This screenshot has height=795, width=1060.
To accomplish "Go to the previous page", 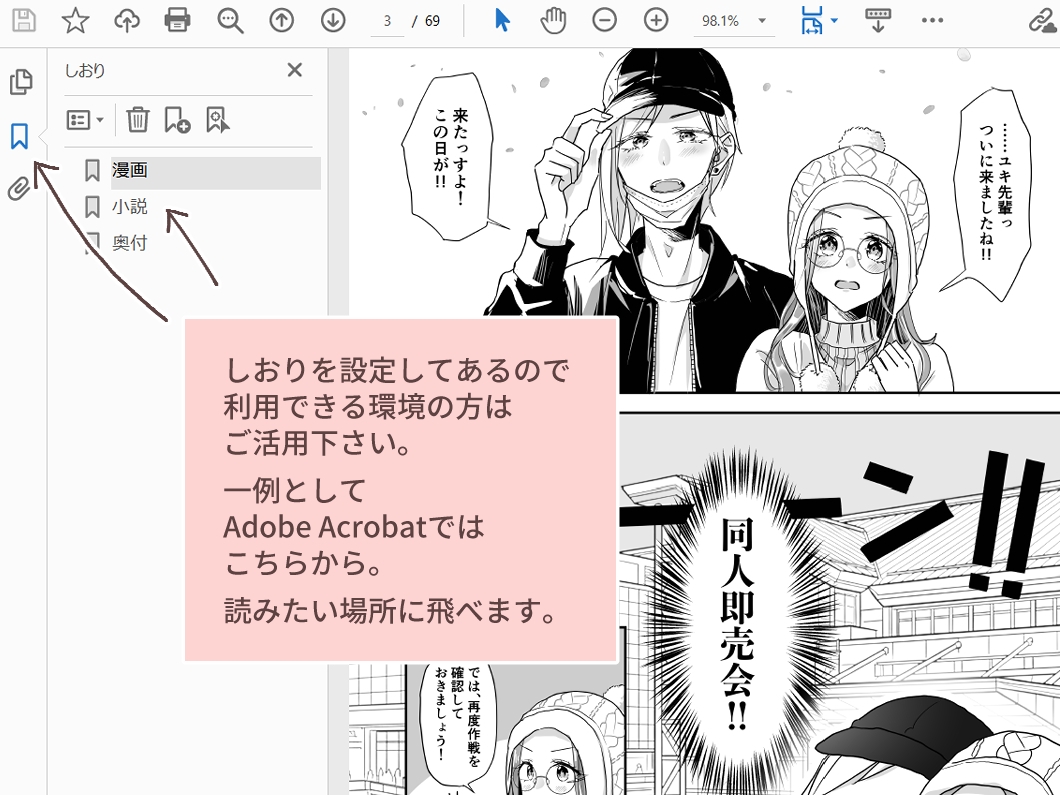I will (281, 20).
